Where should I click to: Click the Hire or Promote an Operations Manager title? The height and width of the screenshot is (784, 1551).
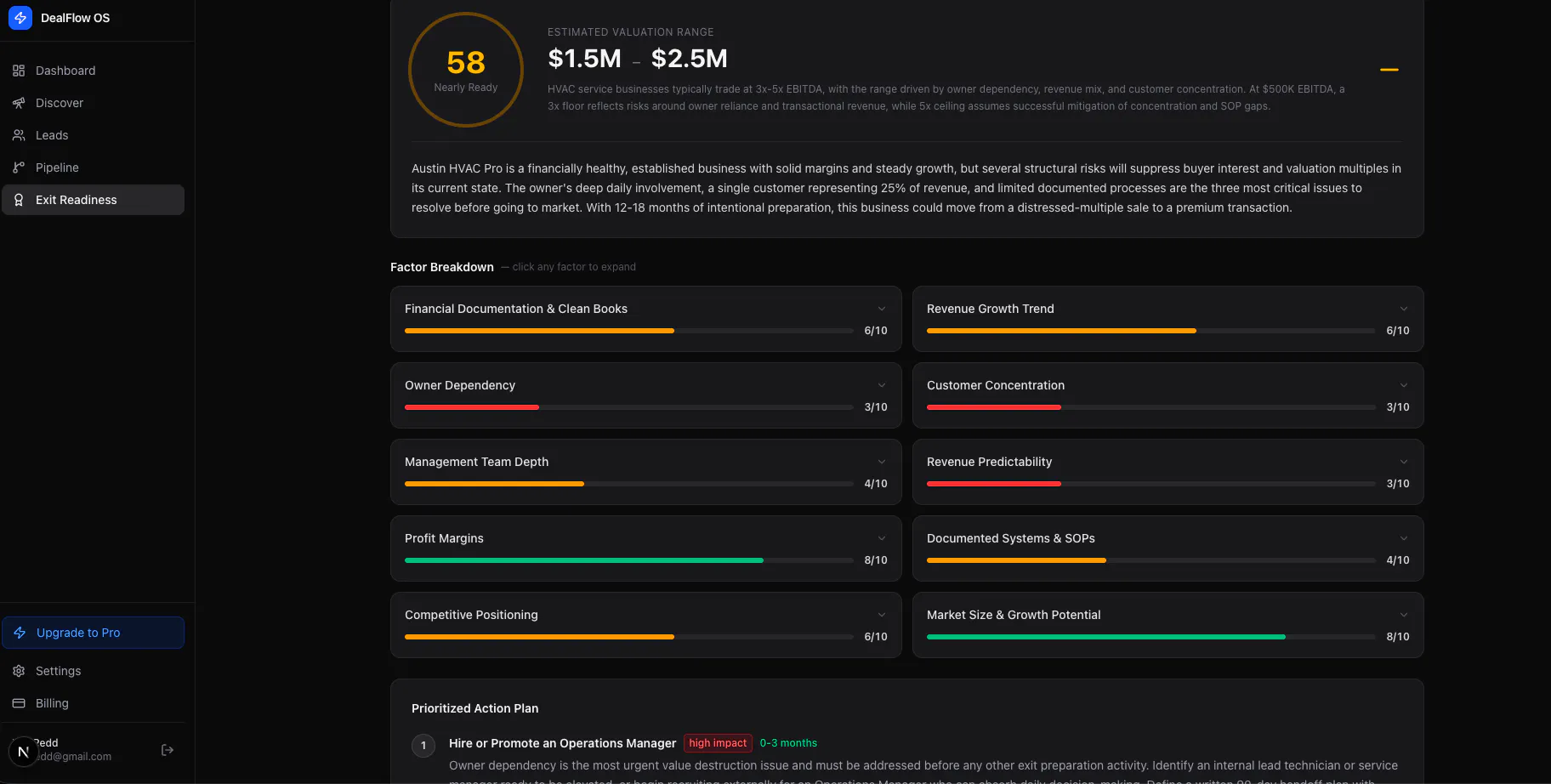tap(563, 743)
